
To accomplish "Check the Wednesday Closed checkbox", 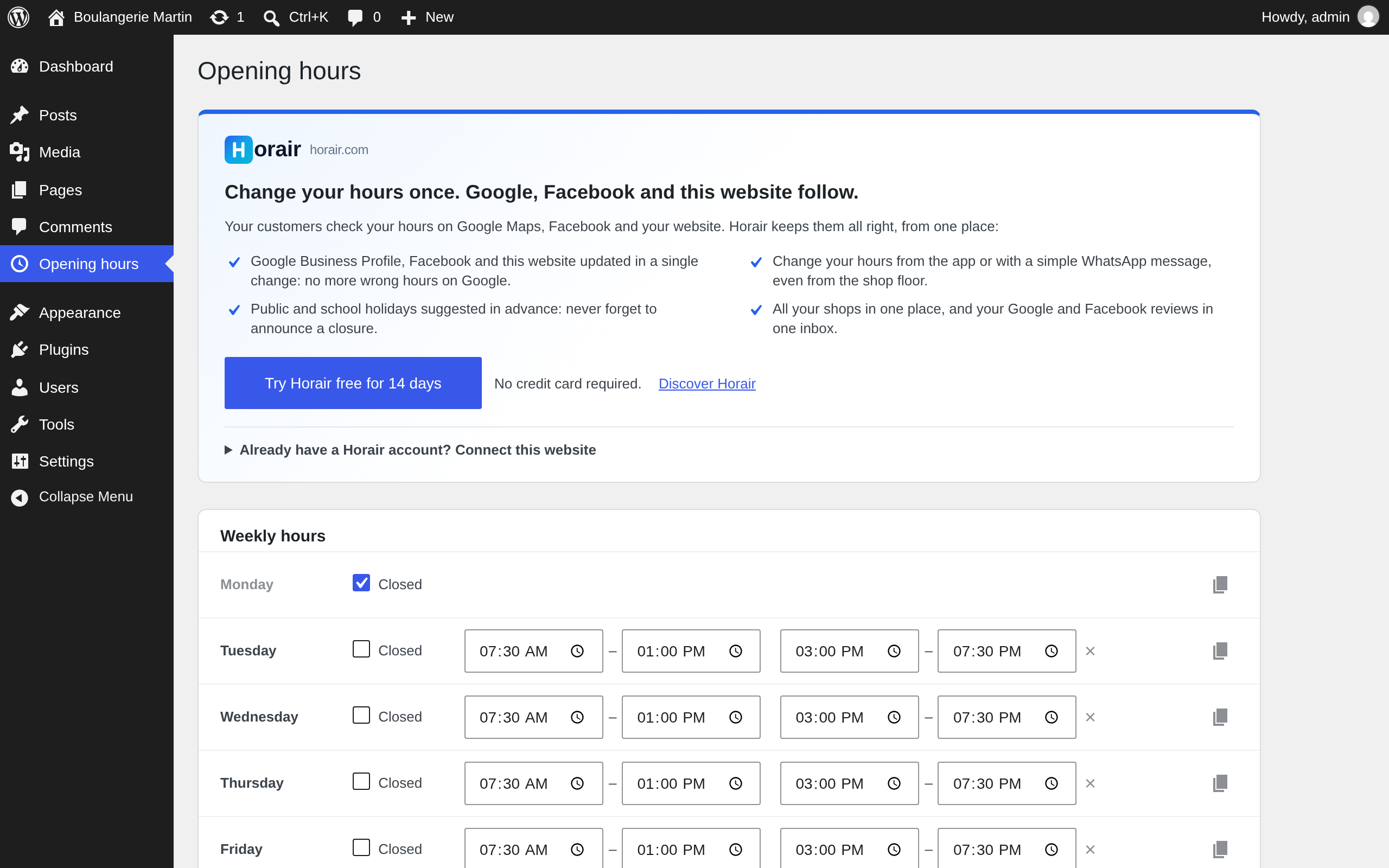I will (x=361, y=714).
